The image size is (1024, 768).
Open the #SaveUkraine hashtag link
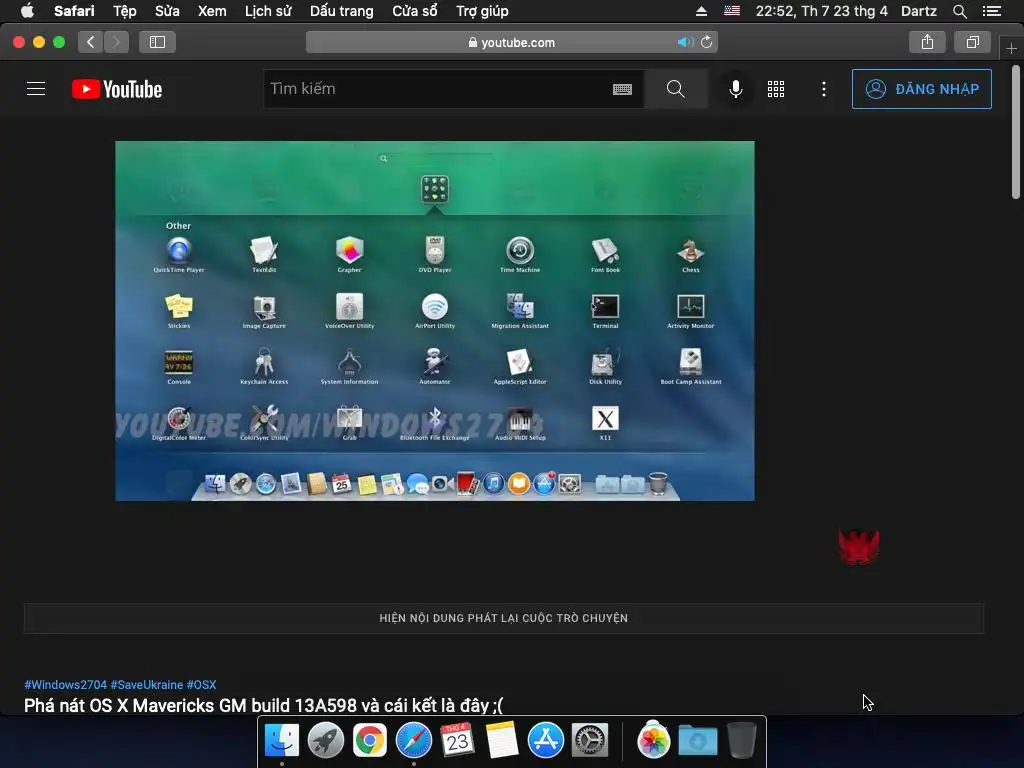[x=147, y=684]
